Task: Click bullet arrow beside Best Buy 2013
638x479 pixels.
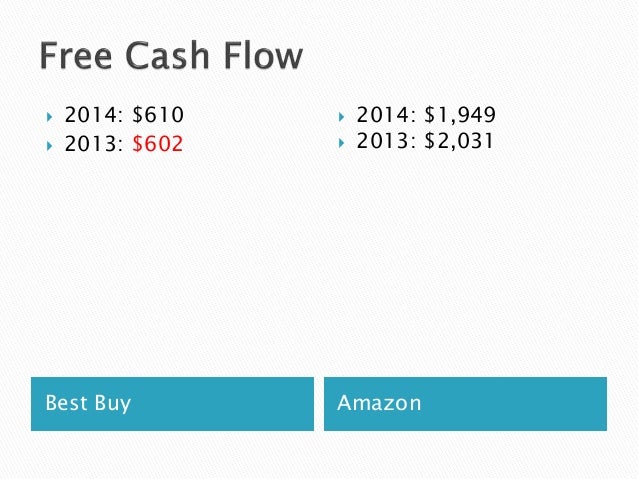Action: pyautogui.click(x=50, y=146)
